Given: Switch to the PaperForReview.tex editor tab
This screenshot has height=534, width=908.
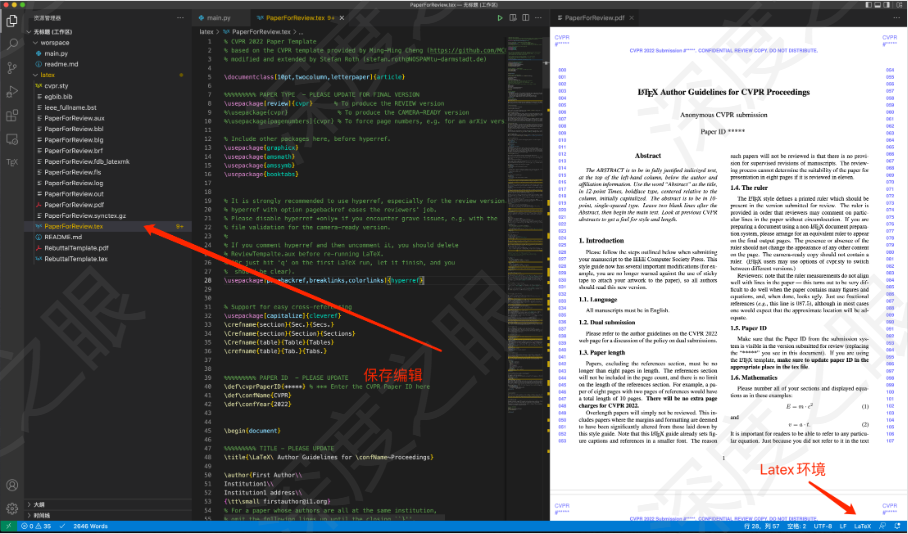Looking at the screenshot, I should point(295,18).
